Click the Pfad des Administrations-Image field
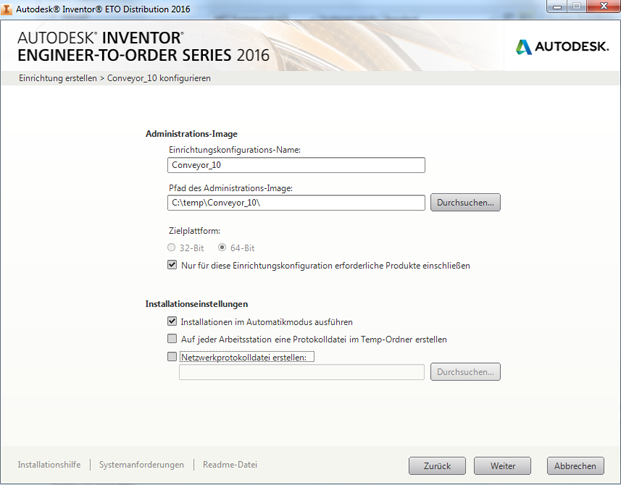The image size is (621, 485). click(x=296, y=203)
